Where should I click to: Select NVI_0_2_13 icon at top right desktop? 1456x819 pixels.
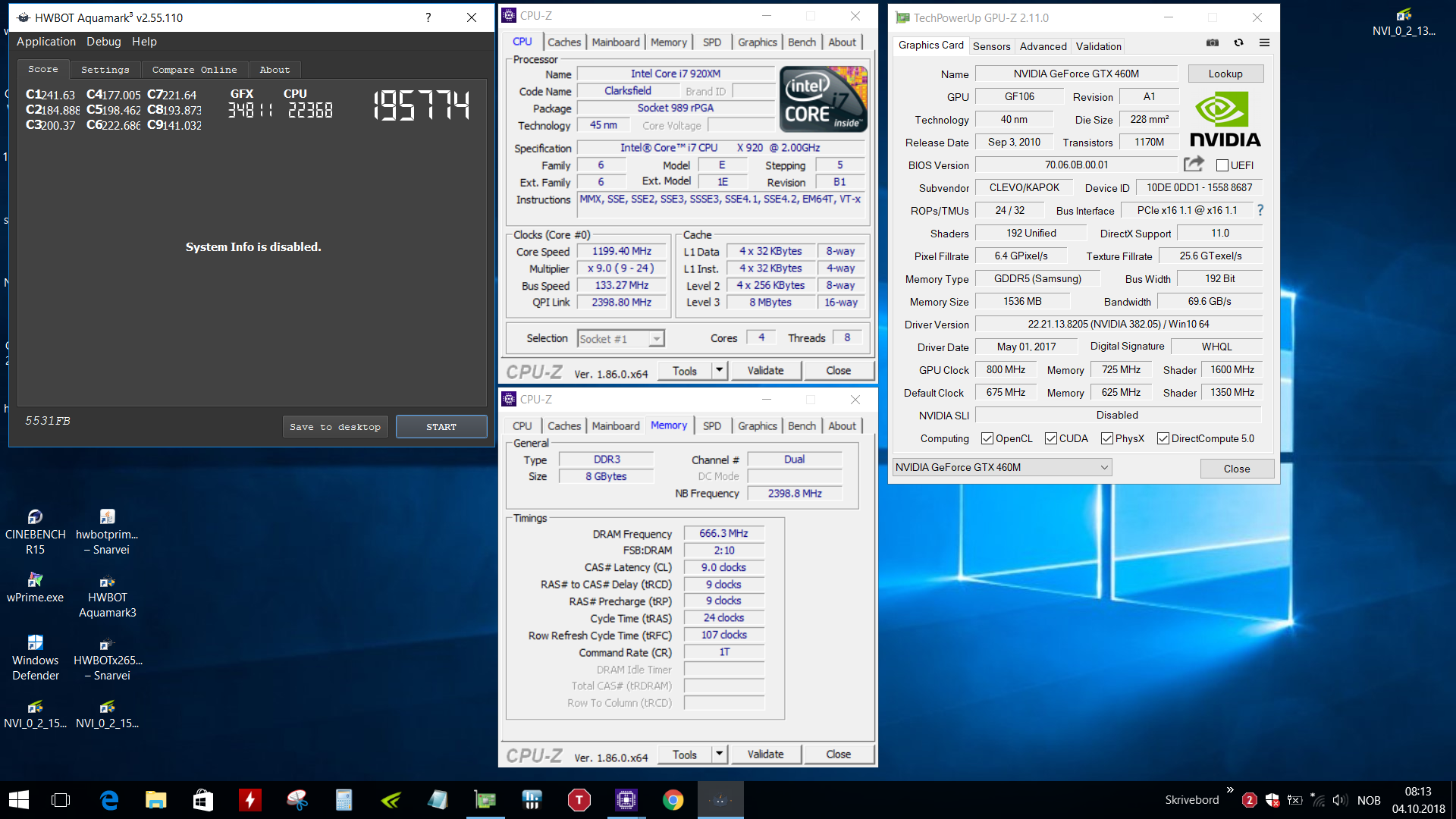point(1404,21)
